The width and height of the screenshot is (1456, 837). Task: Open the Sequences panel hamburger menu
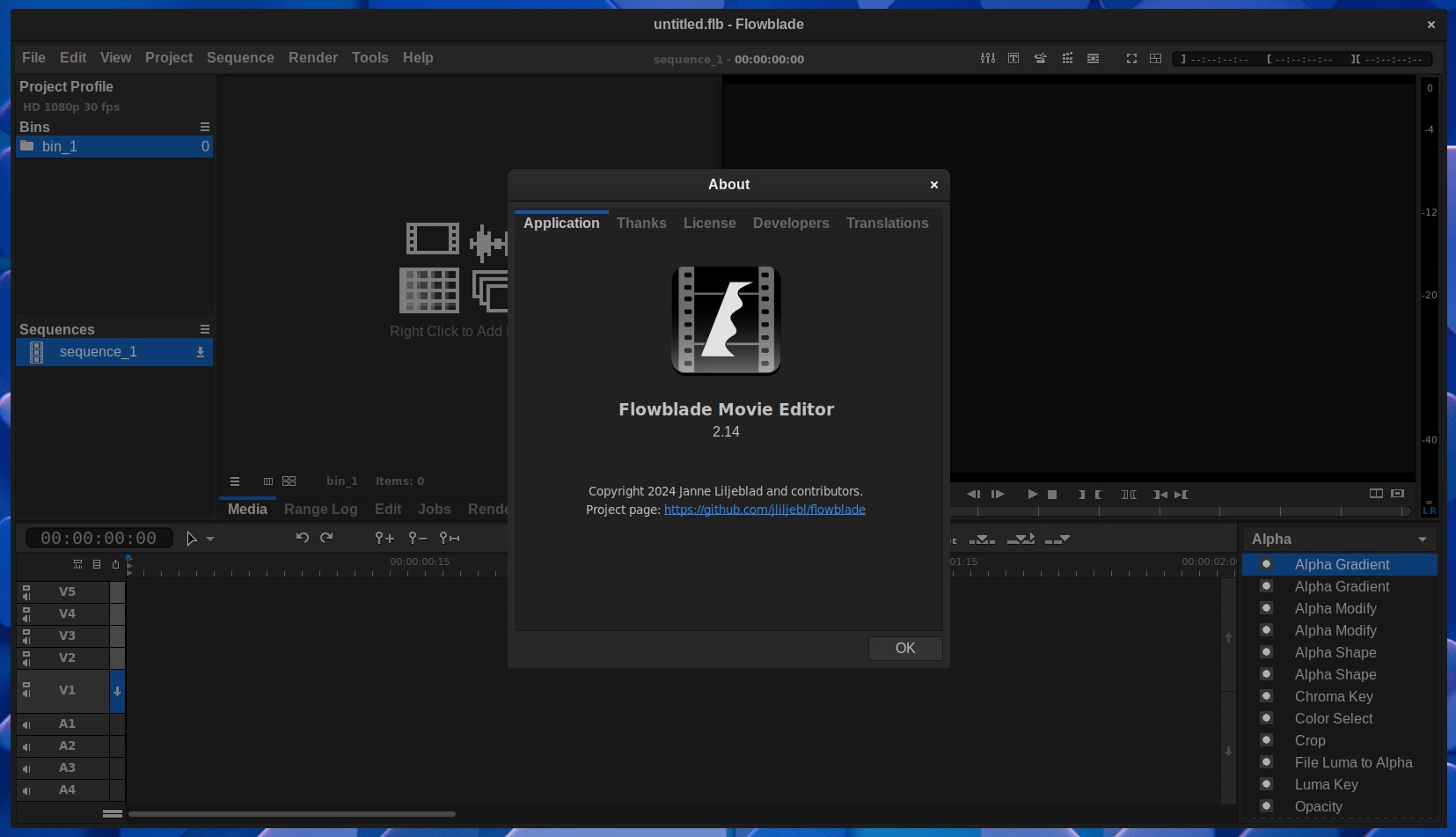205,329
